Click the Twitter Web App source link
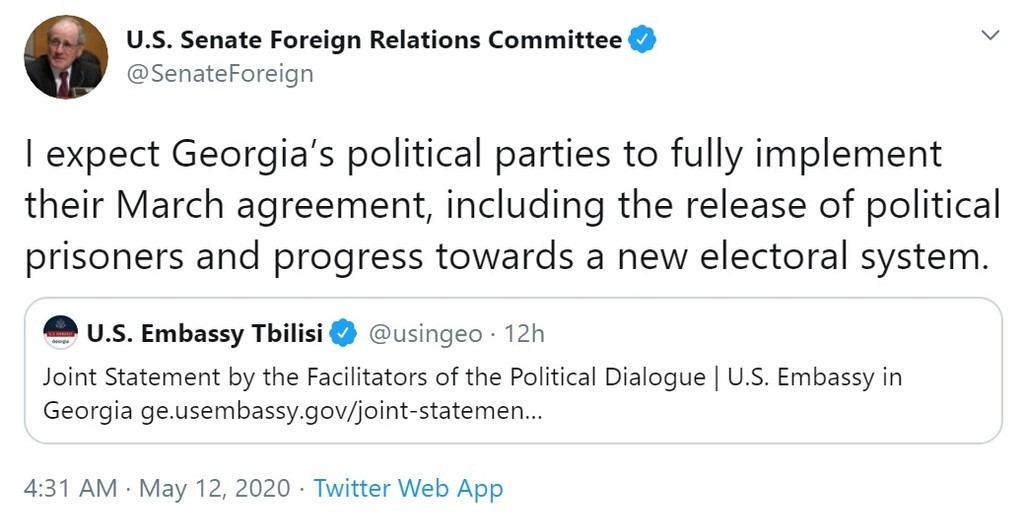 [408, 489]
